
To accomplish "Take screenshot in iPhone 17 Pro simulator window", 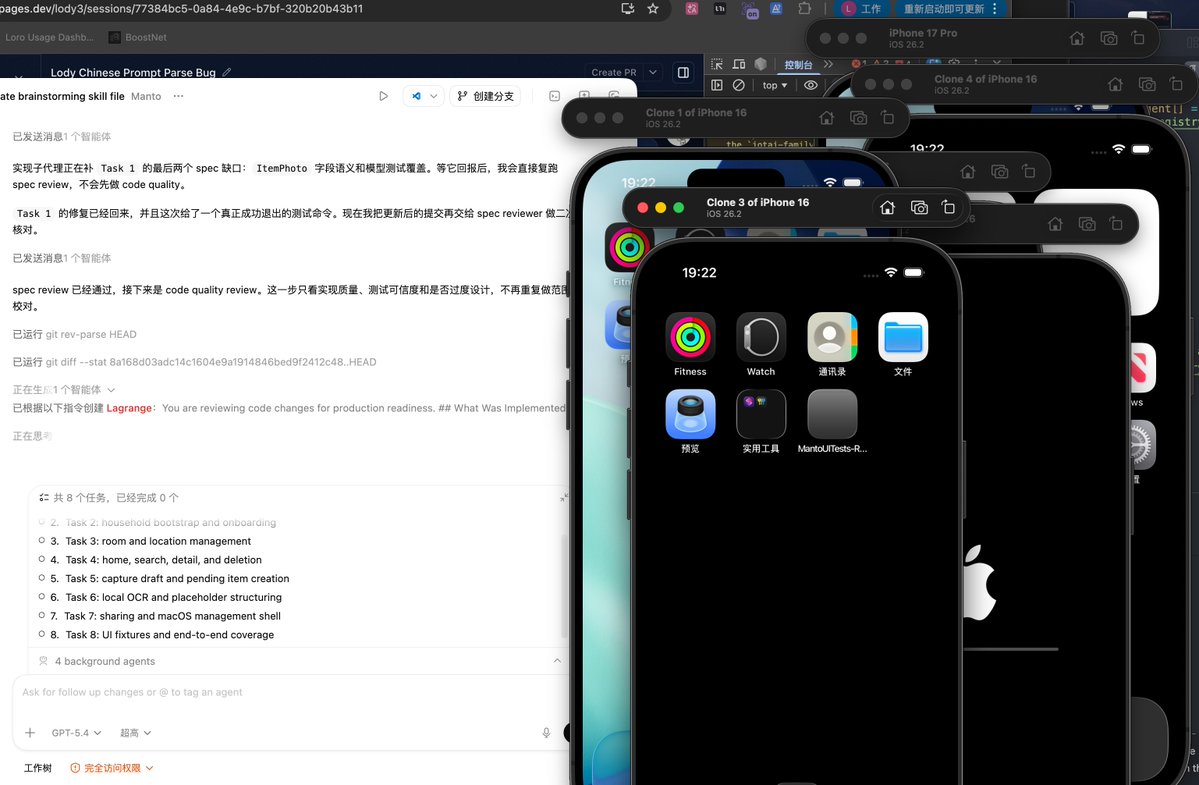I will tap(1109, 38).
